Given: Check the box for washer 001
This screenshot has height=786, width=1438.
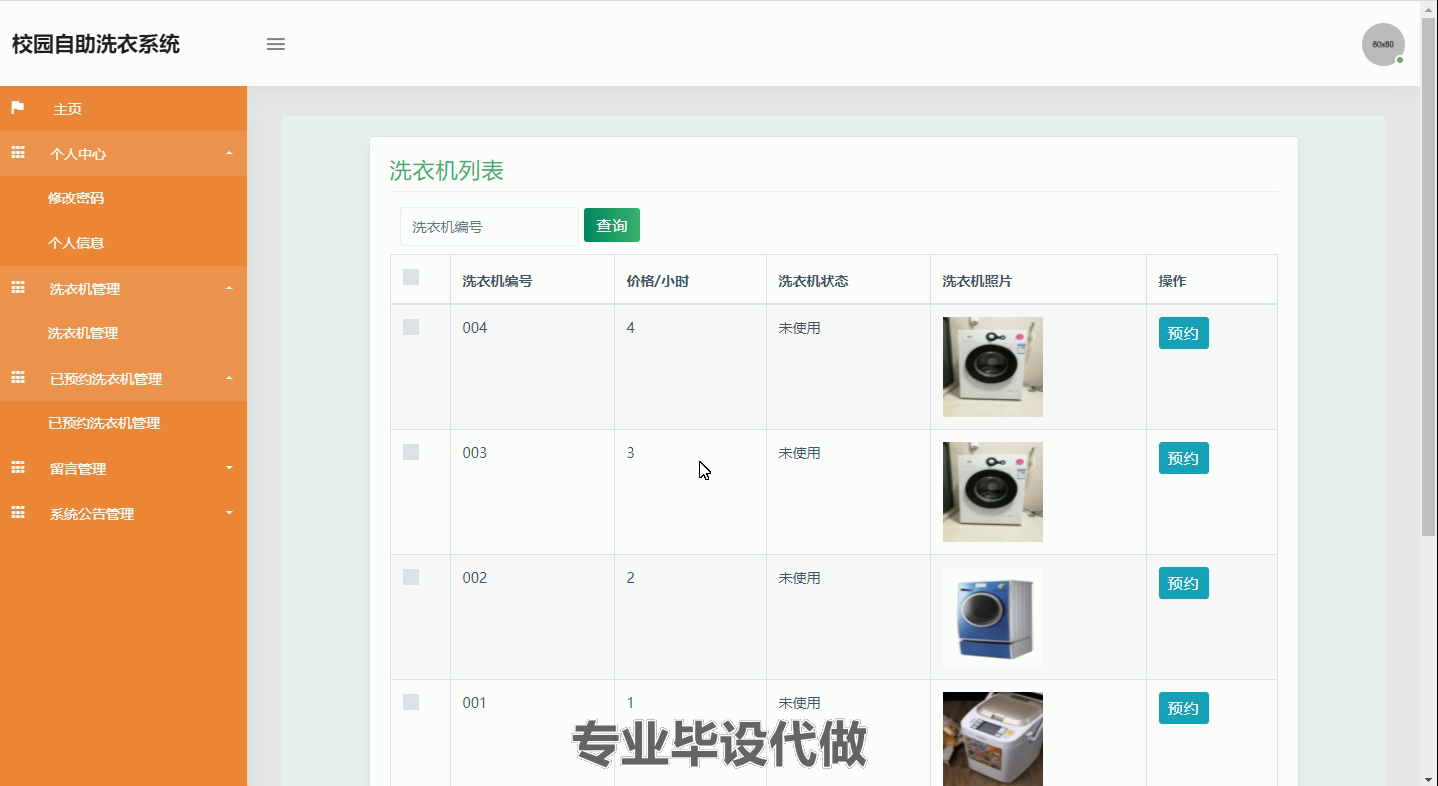Looking at the screenshot, I should tap(411, 702).
